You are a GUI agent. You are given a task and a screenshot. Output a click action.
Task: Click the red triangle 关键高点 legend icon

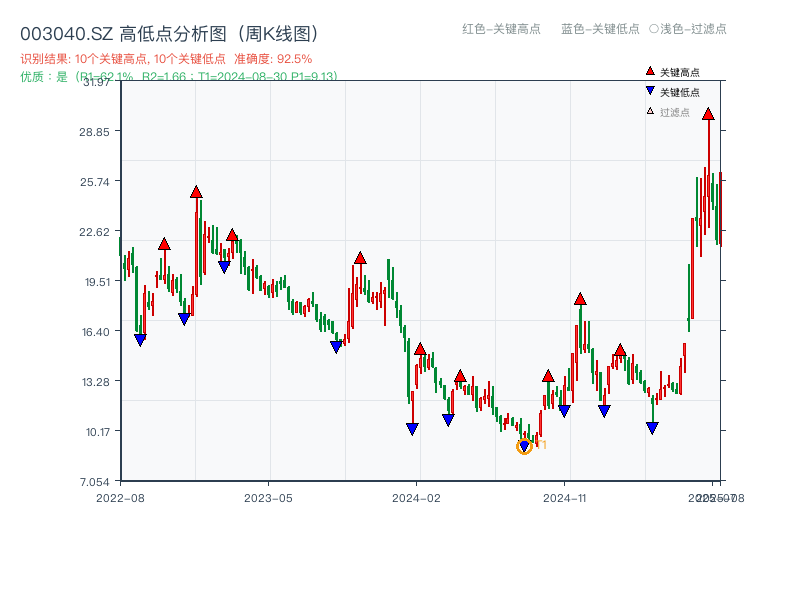tap(650, 71)
